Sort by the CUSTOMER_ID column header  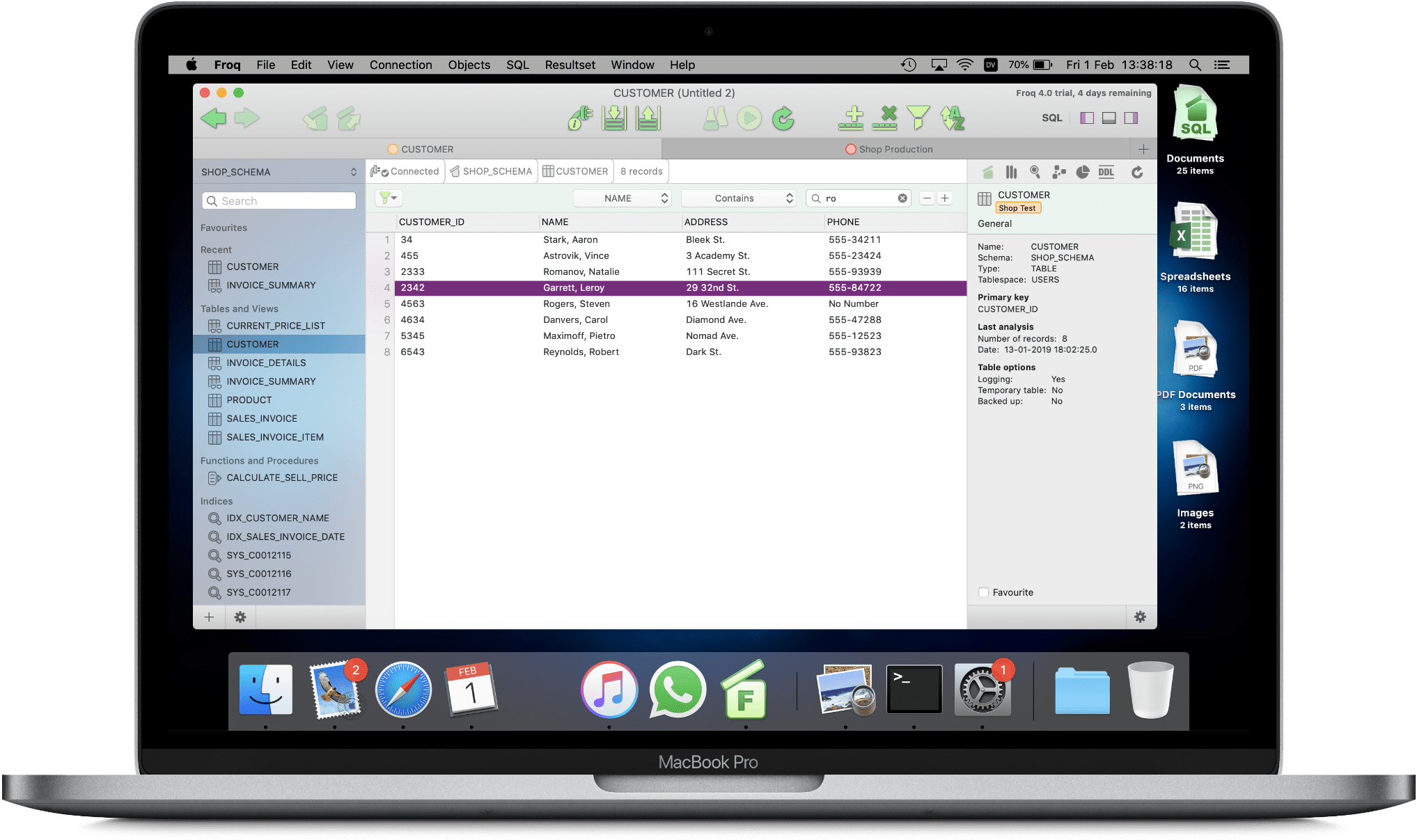[466, 222]
